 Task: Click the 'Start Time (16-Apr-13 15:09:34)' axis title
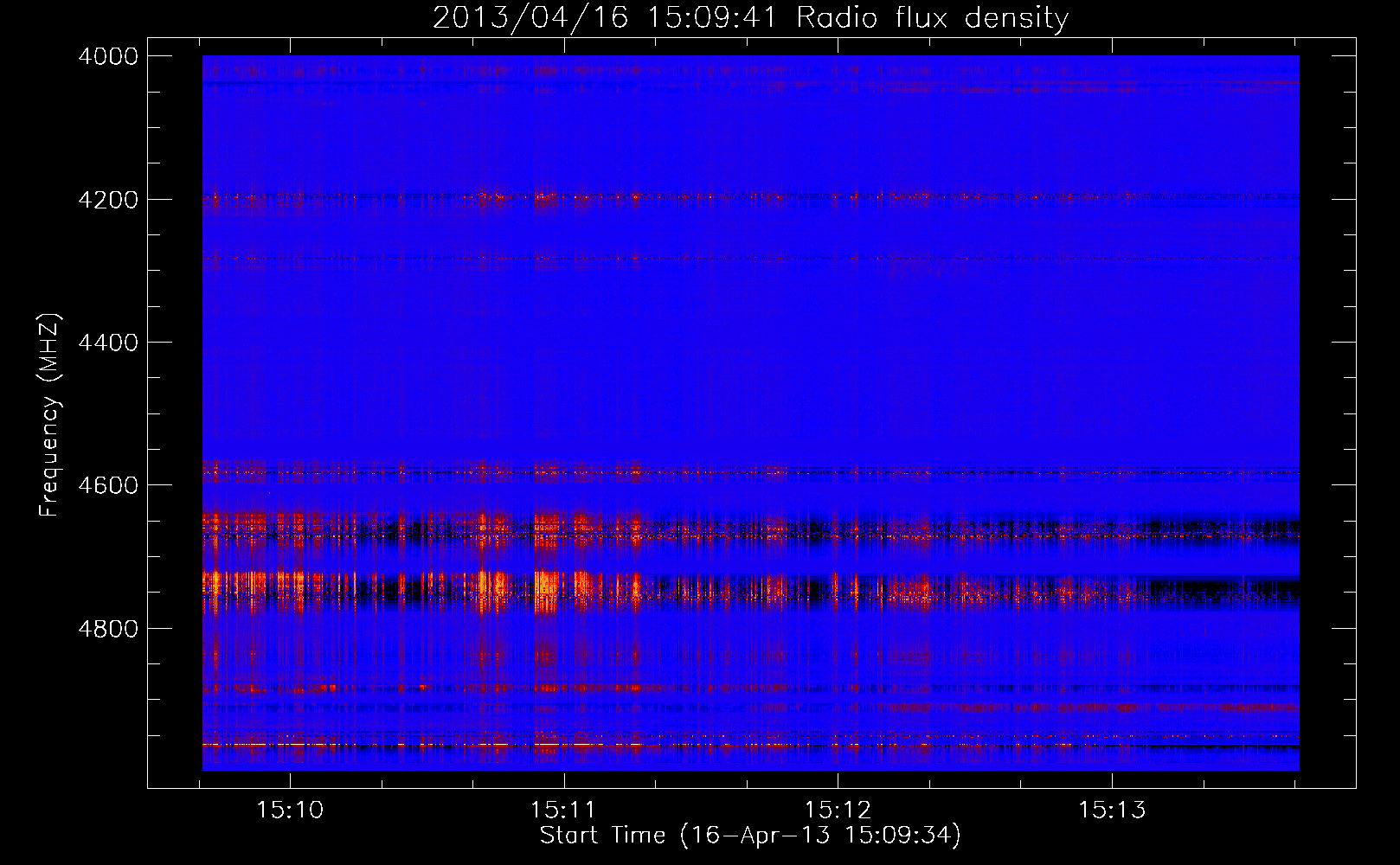click(x=750, y=836)
